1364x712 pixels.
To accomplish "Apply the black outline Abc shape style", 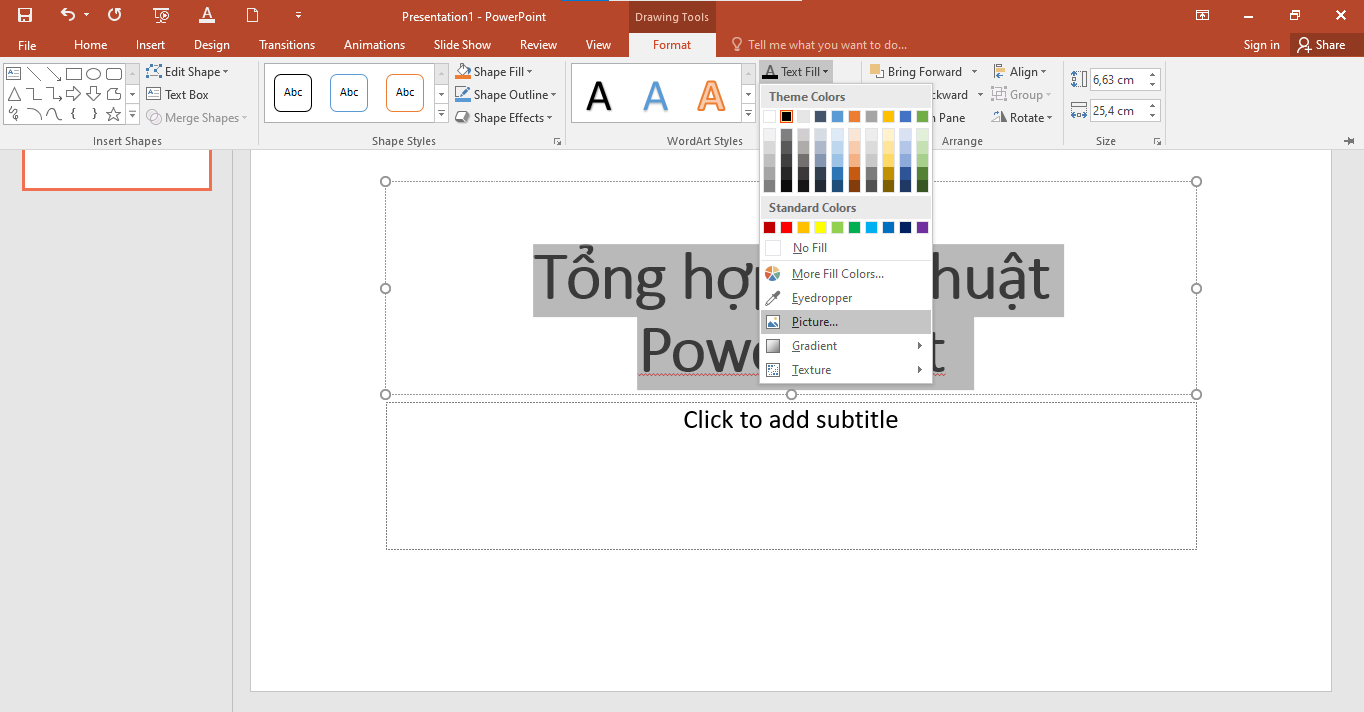I will point(293,93).
